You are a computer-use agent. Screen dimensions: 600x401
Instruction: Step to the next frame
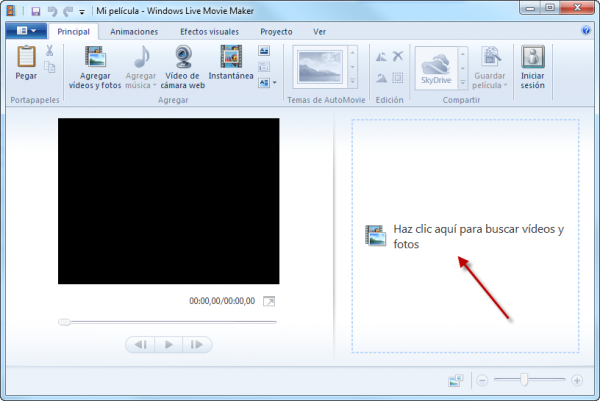pyautogui.click(x=198, y=344)
